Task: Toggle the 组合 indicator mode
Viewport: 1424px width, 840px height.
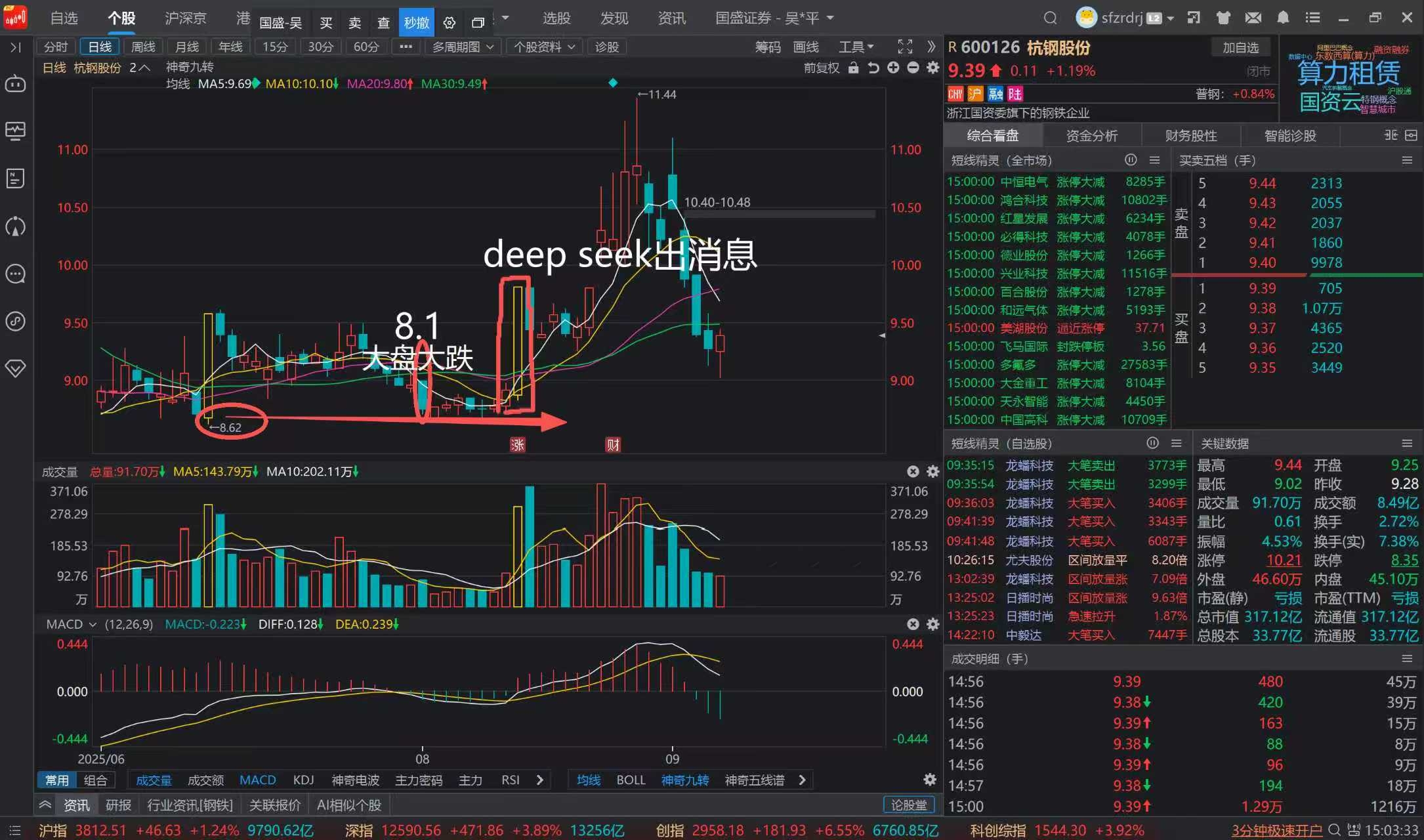Action: click(x=96, y=780)
